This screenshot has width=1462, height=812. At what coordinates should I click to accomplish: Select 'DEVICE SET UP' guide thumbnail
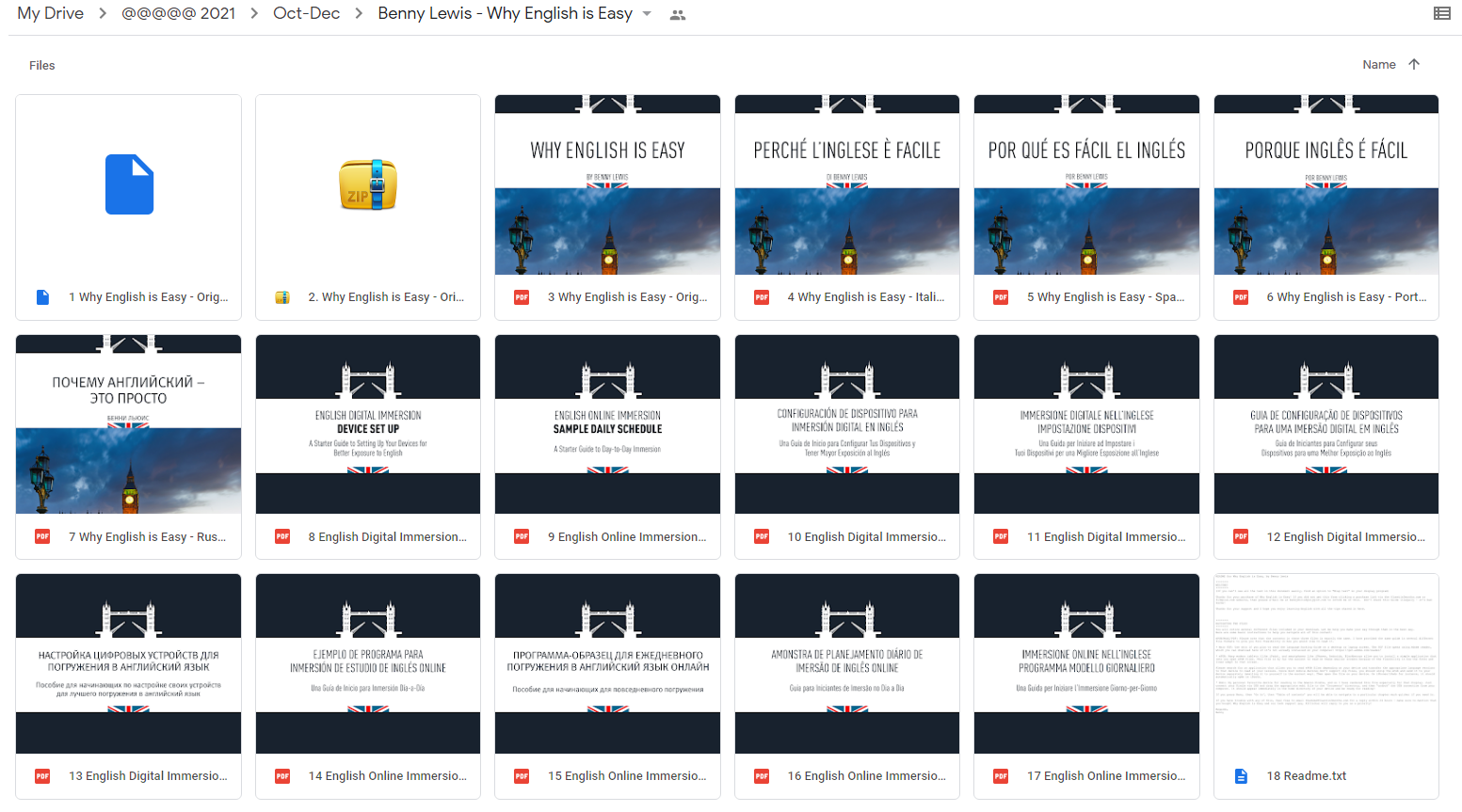tap(368, 424)
